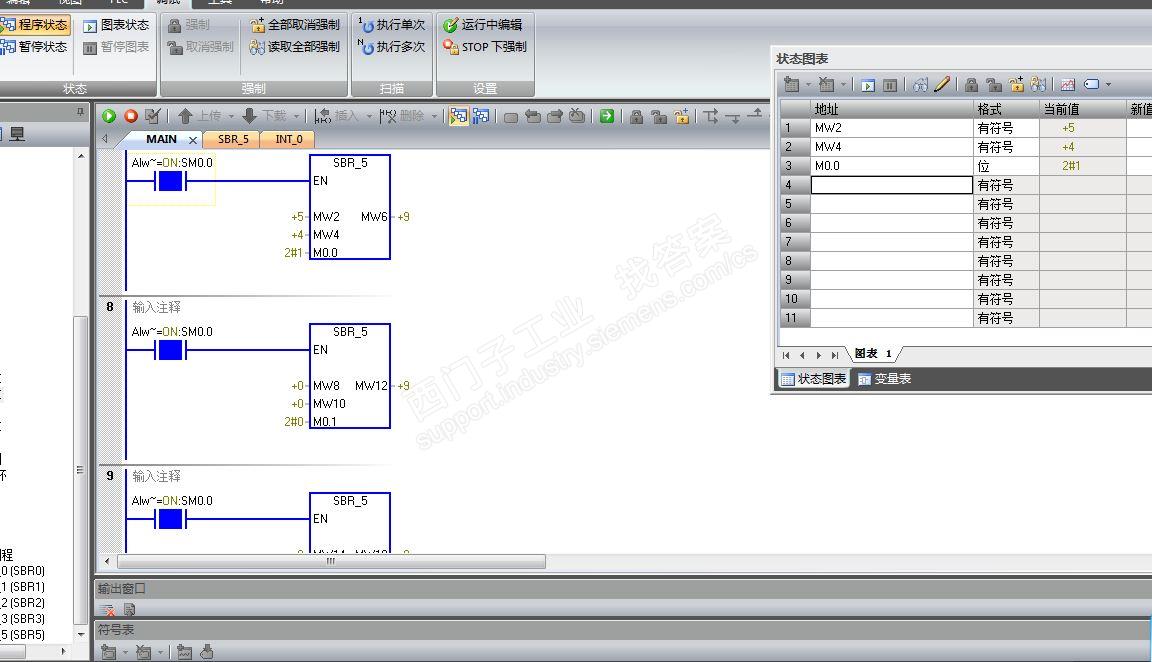Click the 上传 upload arrow button
The image size is (1152, 662).
[200, 116]
